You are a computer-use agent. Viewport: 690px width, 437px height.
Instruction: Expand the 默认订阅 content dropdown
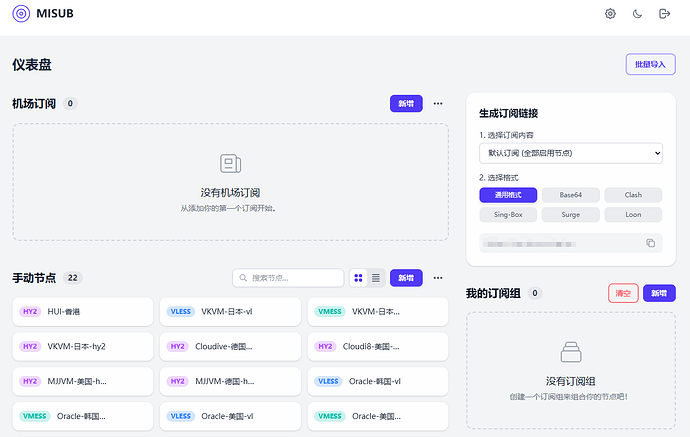coord(570,153)
